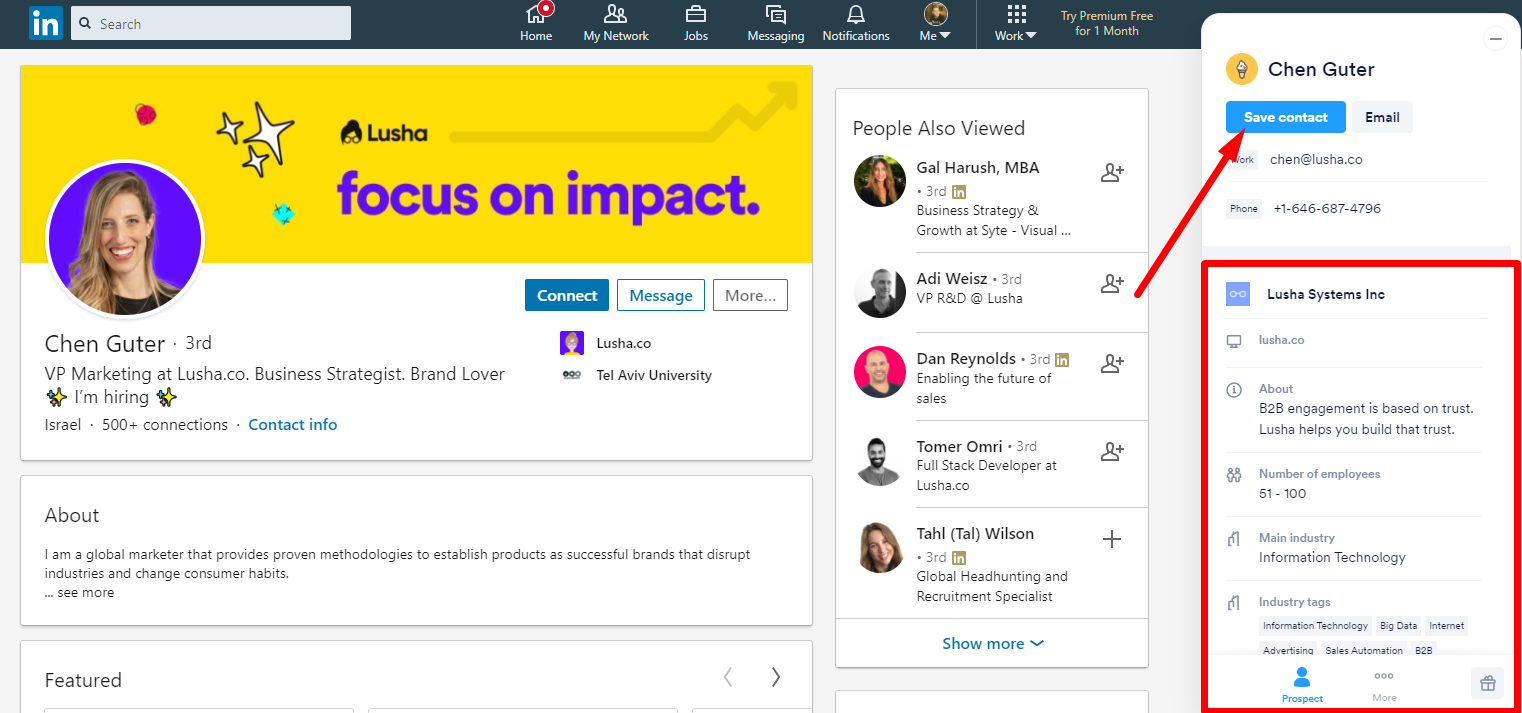1522x713 pixels.
Task: Switch to the Prospect tab in Lusha
Action: tap(1302, 684)
